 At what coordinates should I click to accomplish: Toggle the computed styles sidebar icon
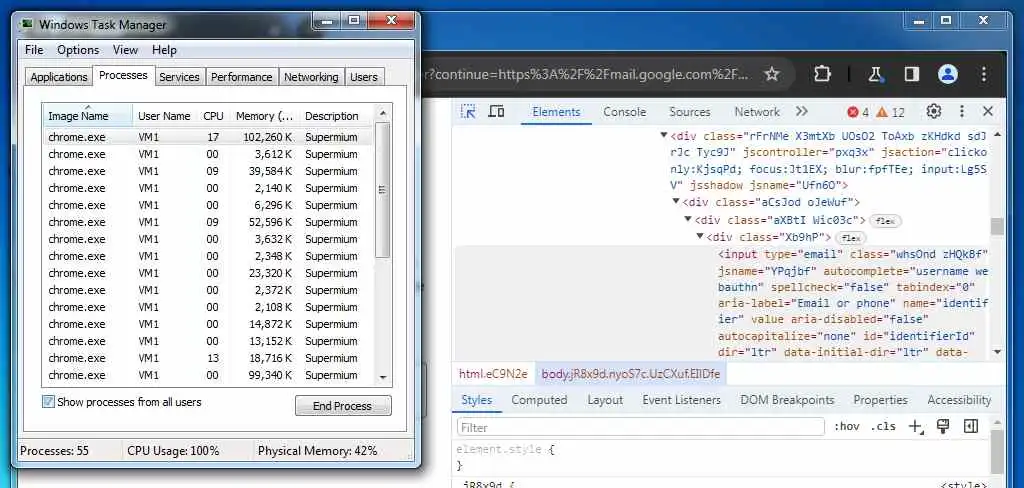[x=971, y=427]
